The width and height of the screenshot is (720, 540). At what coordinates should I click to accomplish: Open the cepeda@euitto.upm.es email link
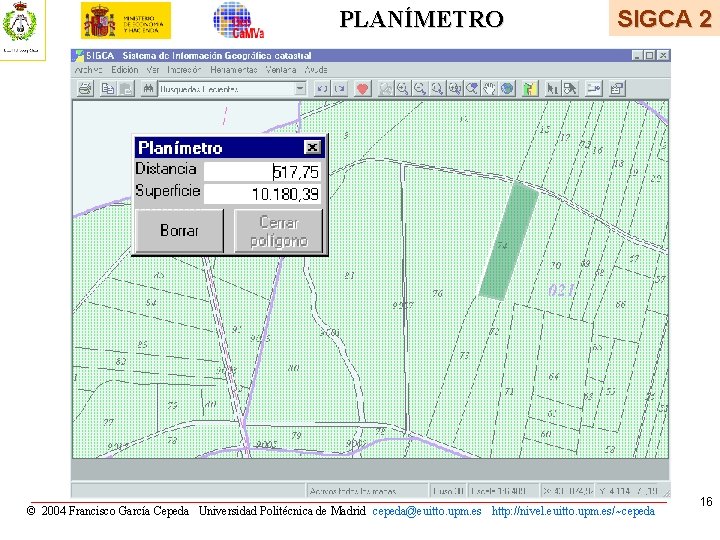[427, 511]
